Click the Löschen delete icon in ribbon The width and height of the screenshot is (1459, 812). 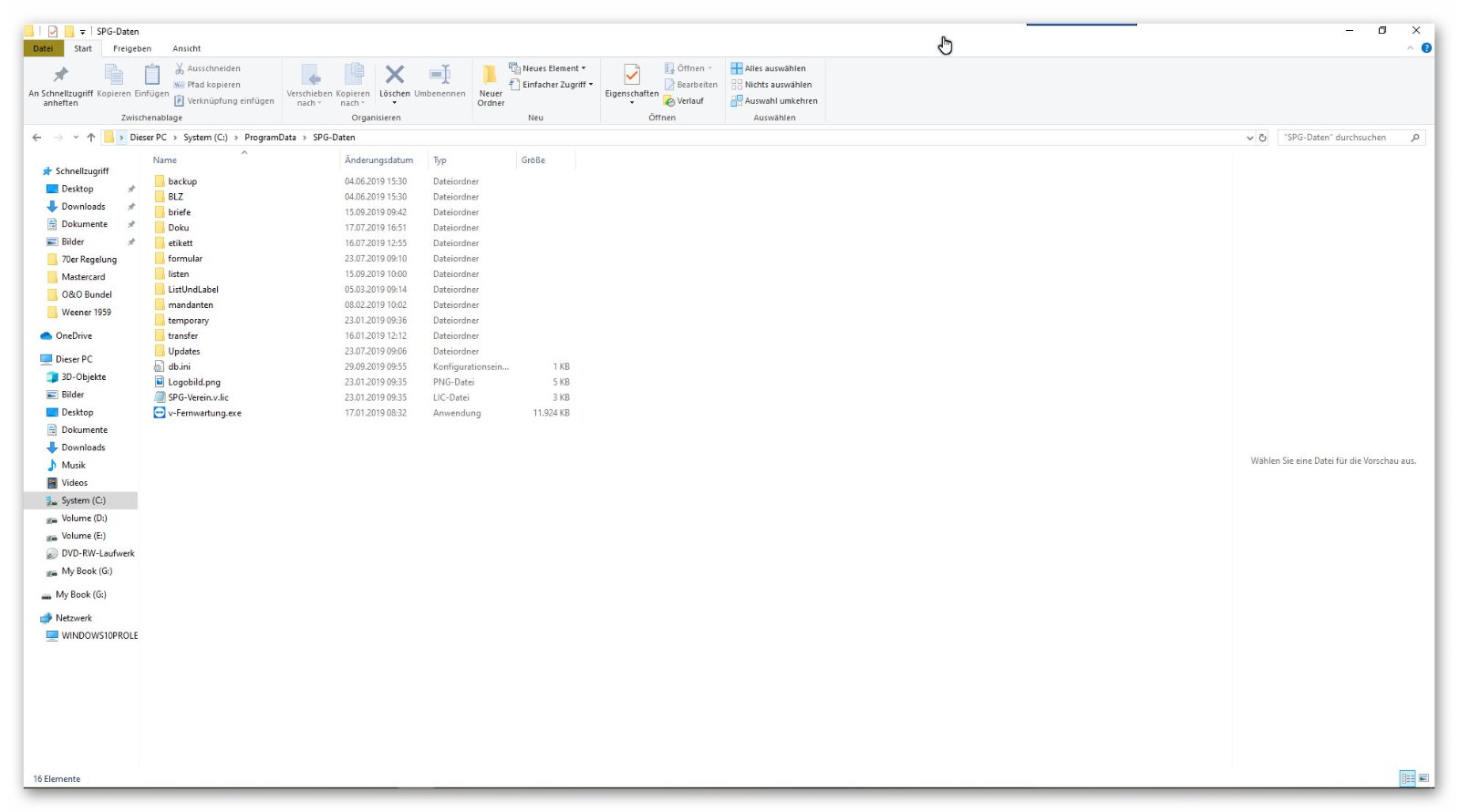click(394, 76)
